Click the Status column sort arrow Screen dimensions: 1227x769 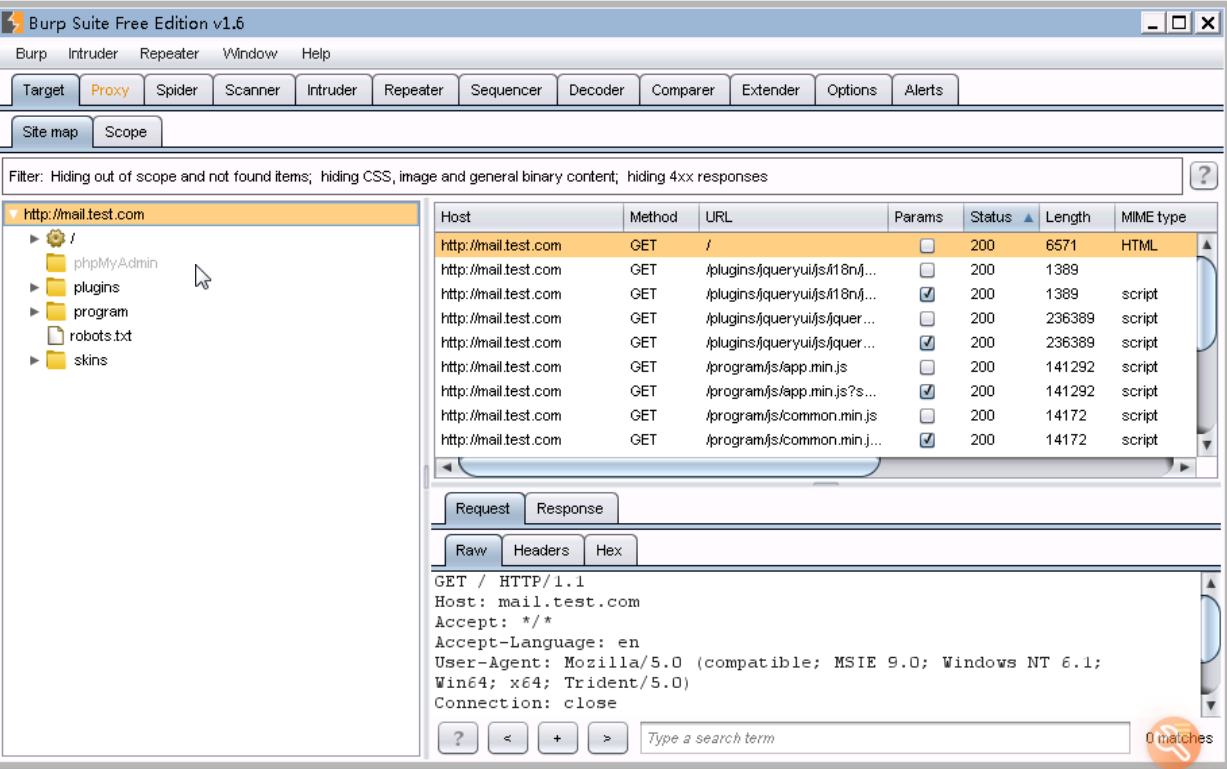(x=1028, y=217)
